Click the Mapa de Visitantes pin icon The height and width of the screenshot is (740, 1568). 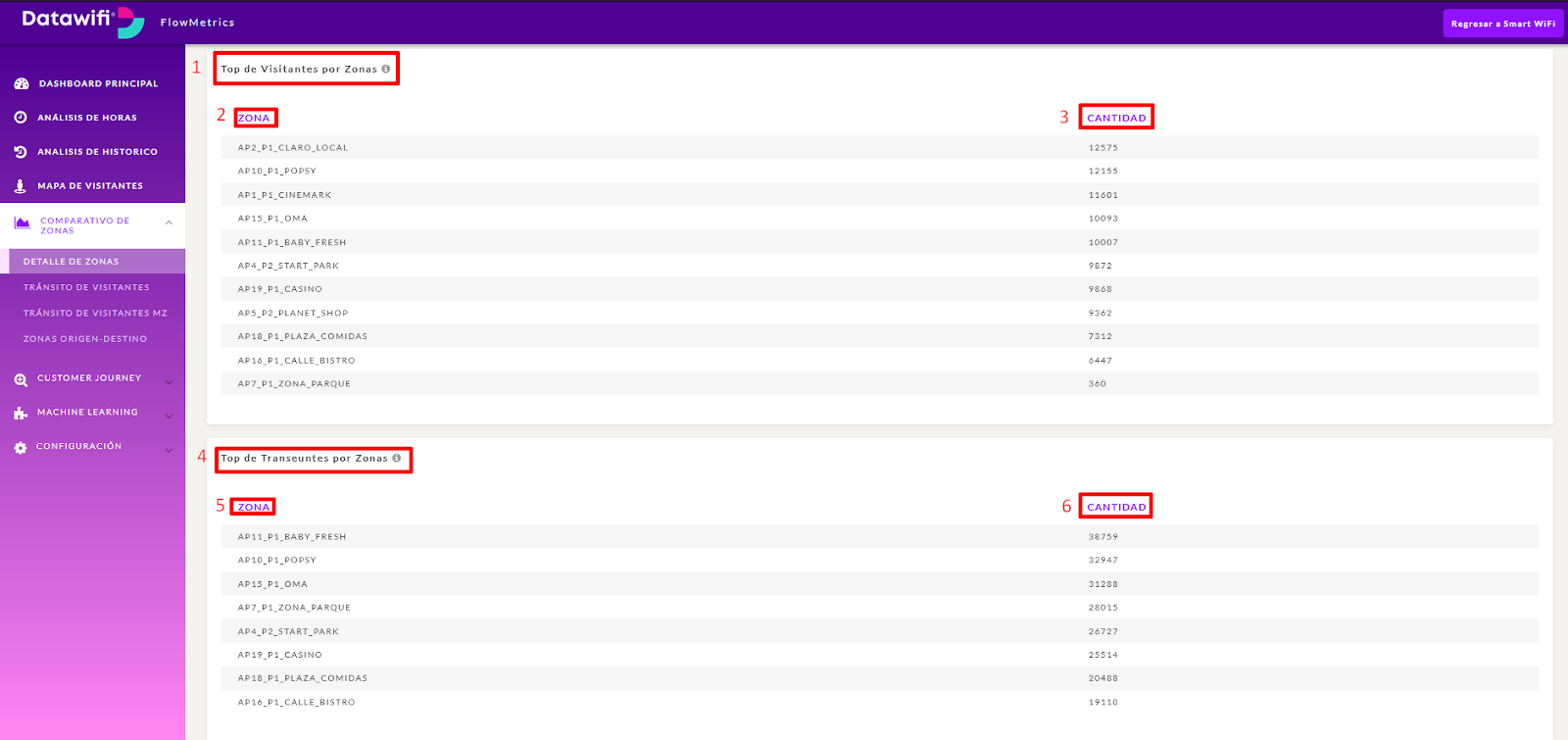20,186
